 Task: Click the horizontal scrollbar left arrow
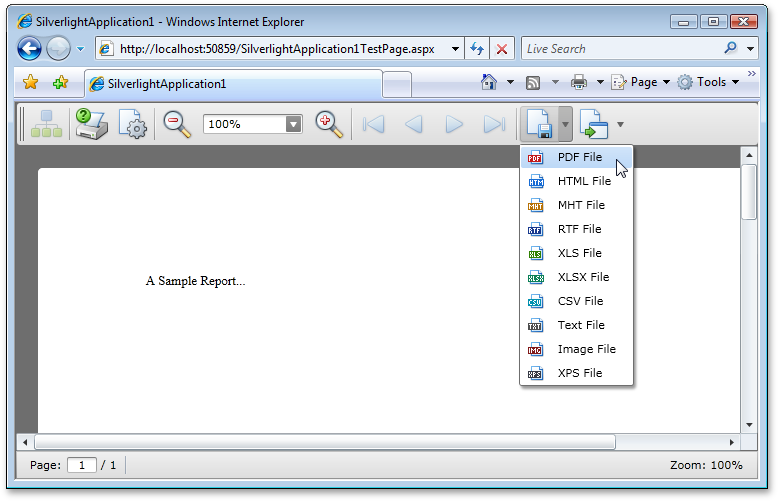coord(25,442)
